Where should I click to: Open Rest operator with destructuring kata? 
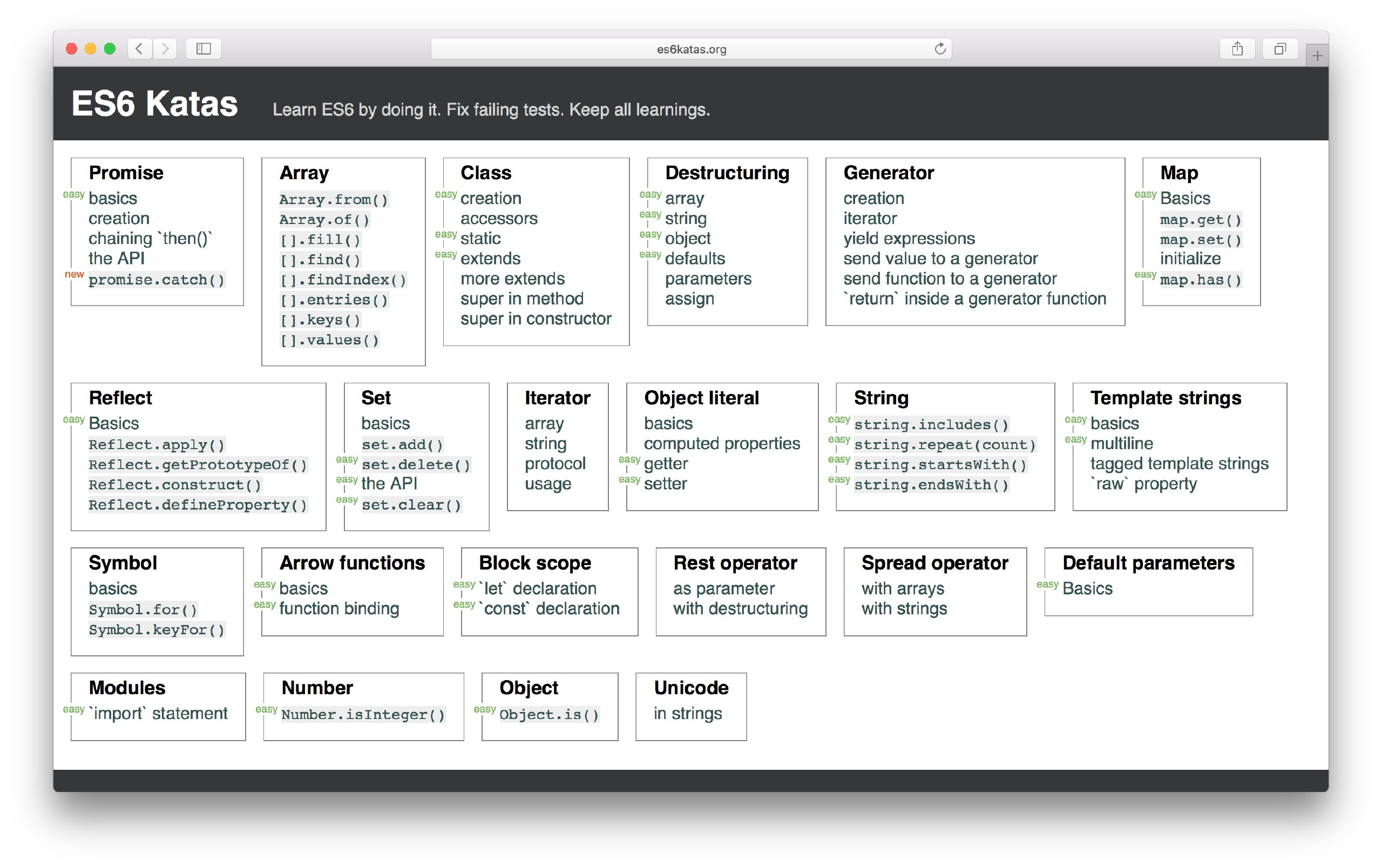coord(740,608)
